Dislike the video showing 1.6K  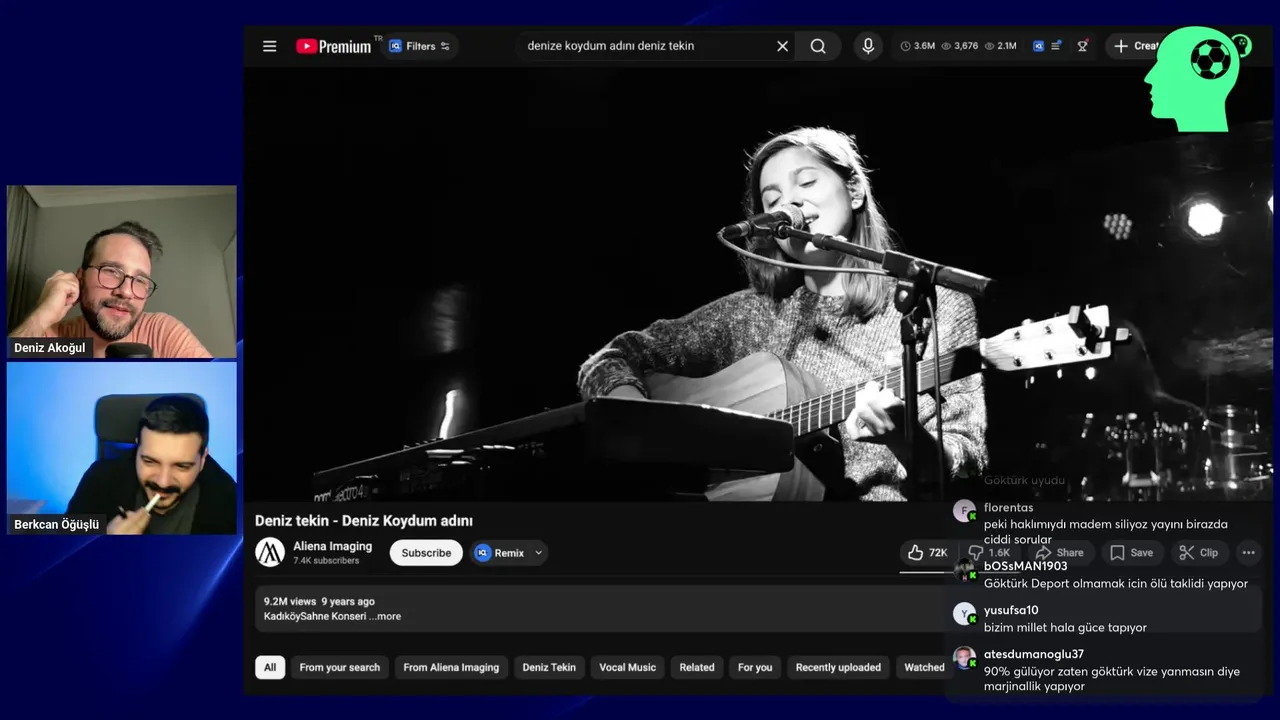[988, 553]
